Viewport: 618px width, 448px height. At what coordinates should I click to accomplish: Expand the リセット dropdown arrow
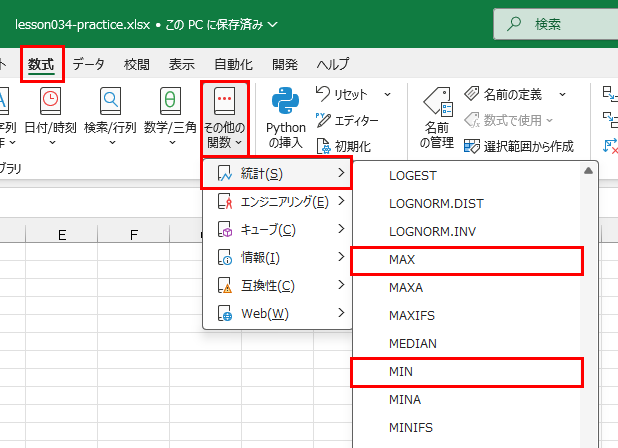click(x=387, y=94)
